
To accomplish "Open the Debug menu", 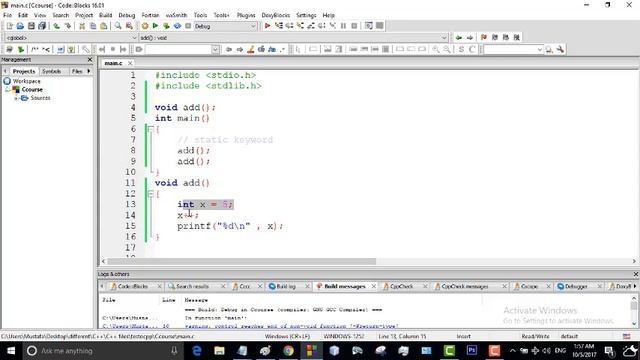I will (127, 15).
